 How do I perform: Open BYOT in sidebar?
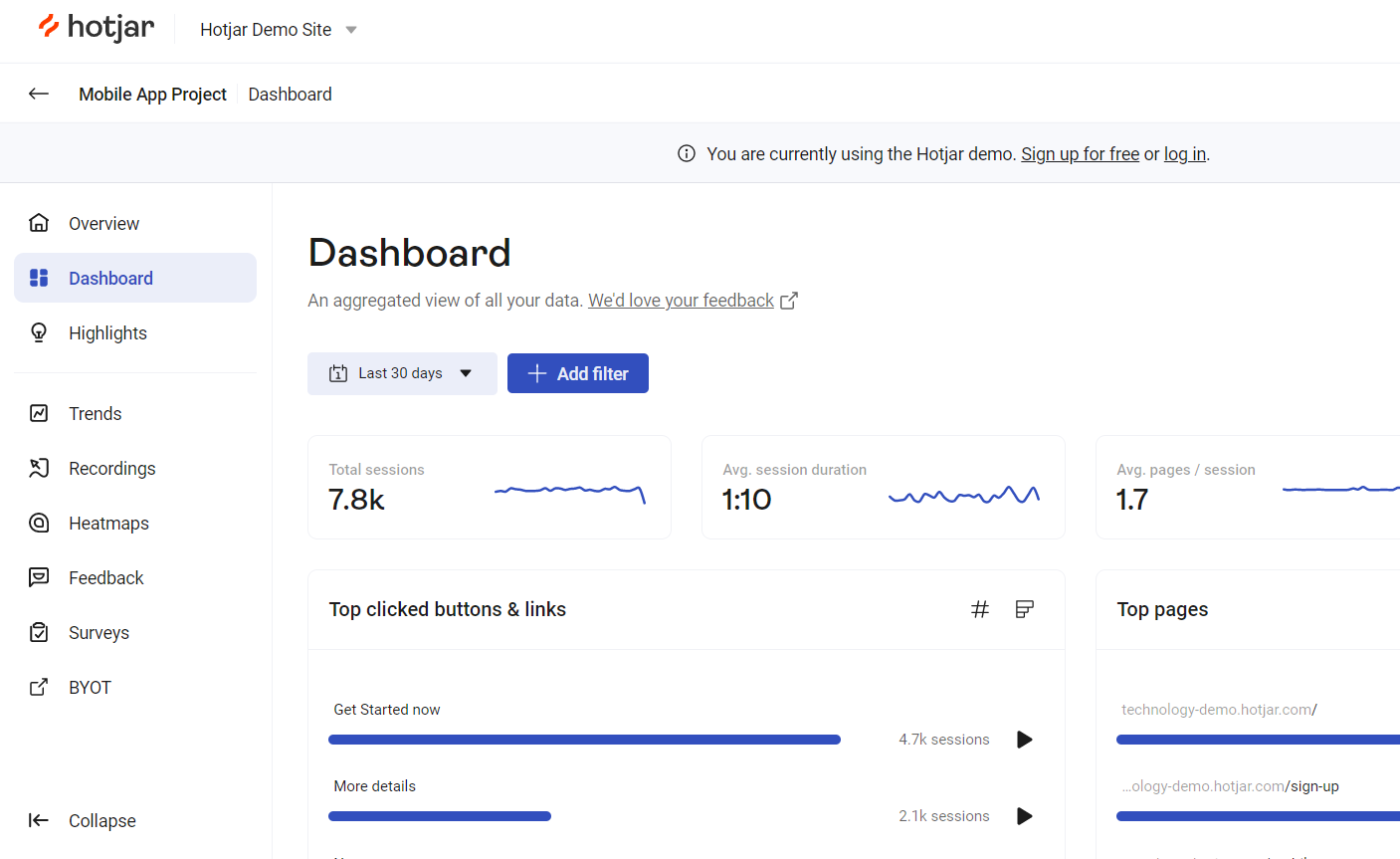(x=135, y=687)
